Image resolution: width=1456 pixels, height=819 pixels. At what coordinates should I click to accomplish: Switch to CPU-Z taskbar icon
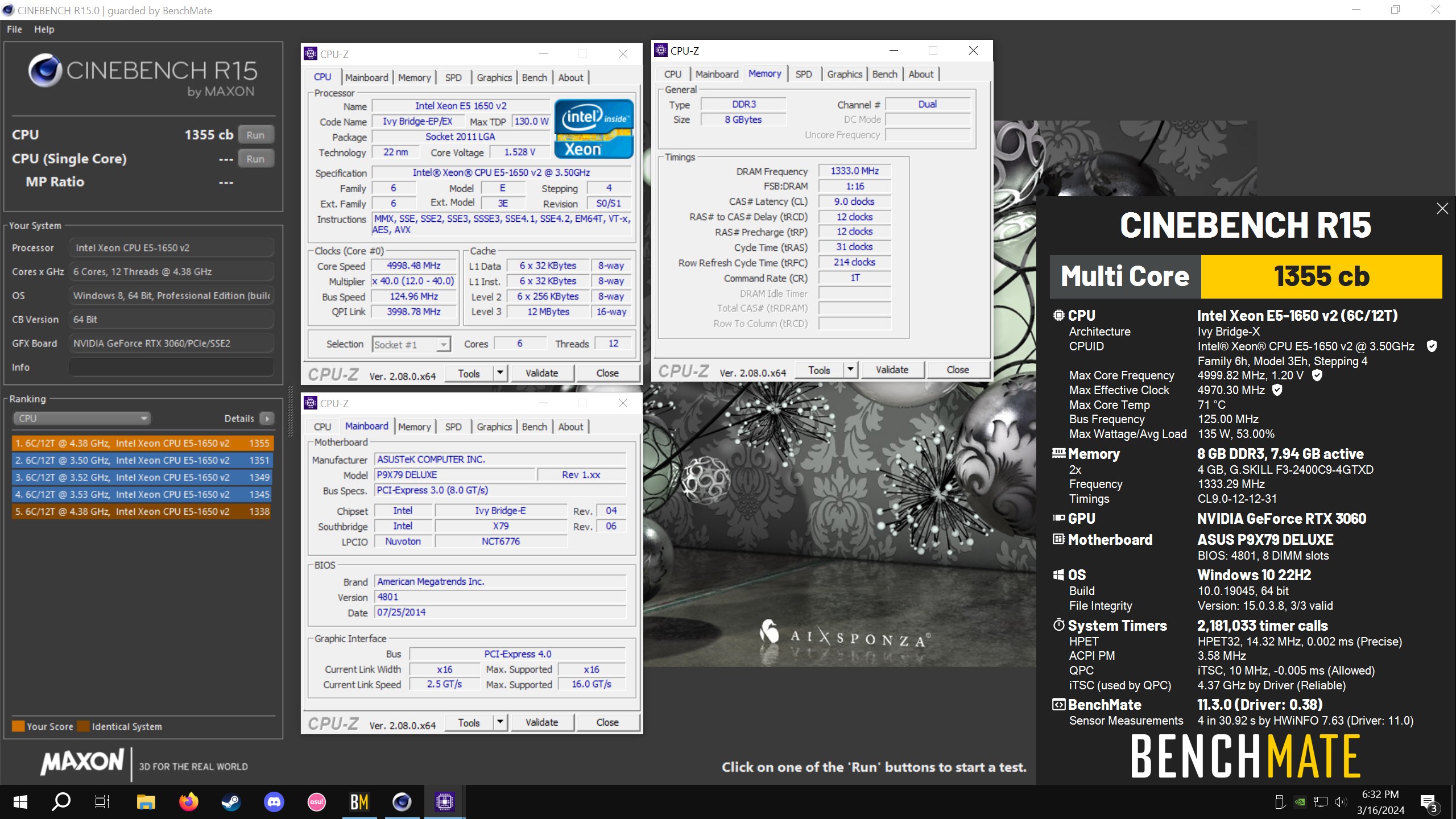point(445,802)
